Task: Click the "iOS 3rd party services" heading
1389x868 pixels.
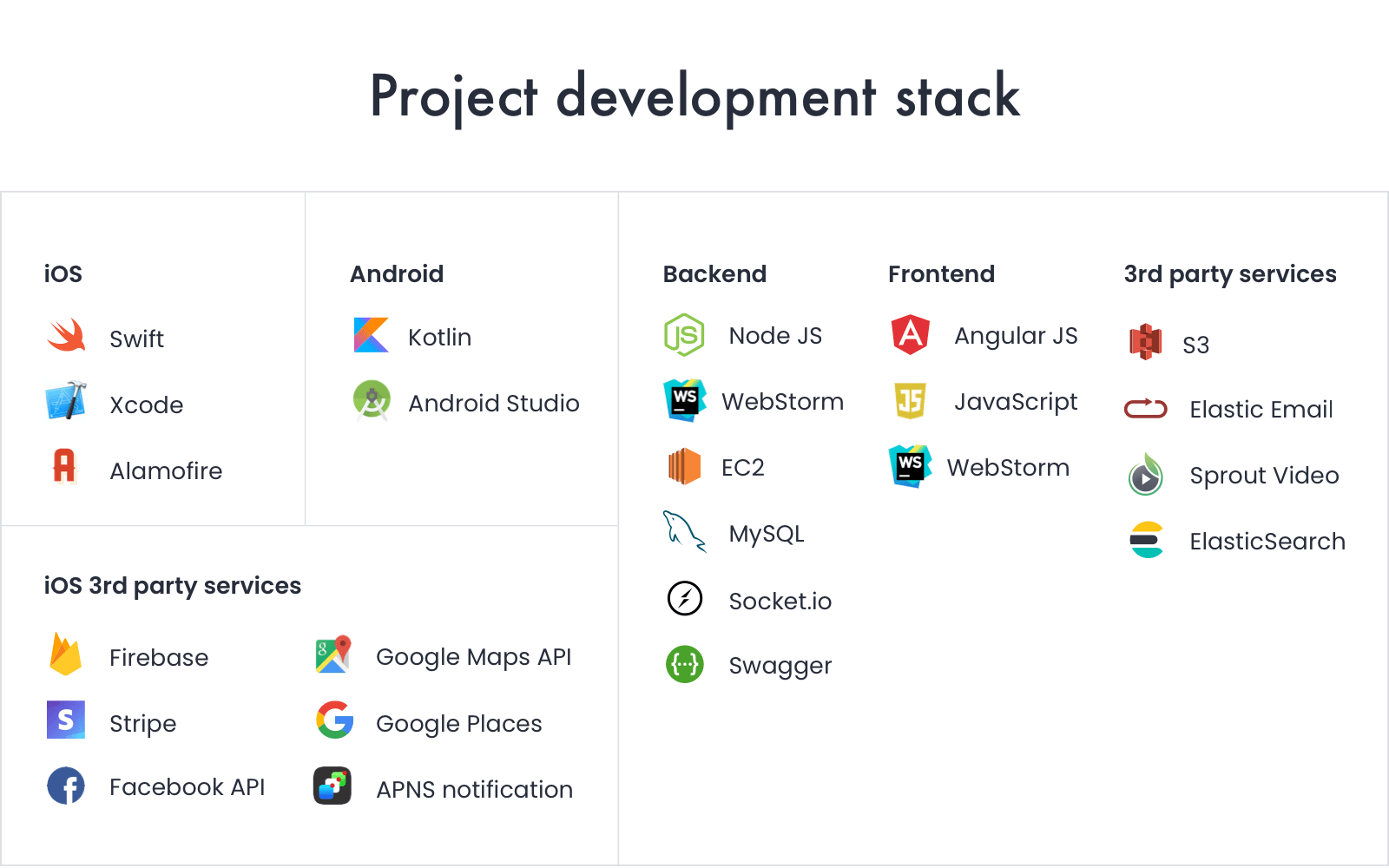Action: click(173, 586)
